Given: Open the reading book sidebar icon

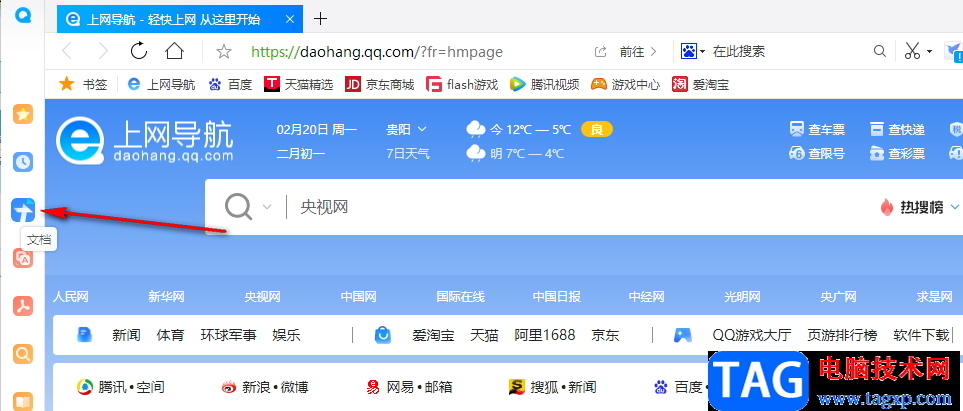Looking at the screenshot, I should (23, 401).
